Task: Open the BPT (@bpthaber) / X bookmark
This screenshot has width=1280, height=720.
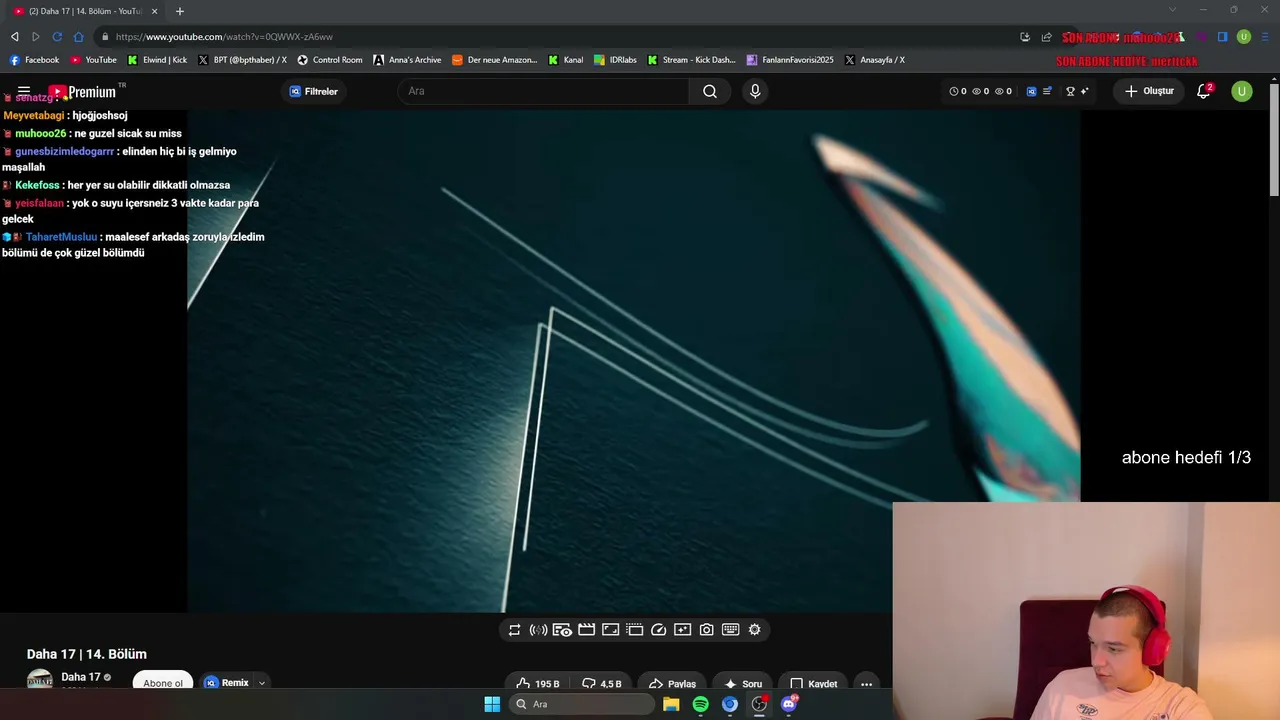Action: point(242,60)
